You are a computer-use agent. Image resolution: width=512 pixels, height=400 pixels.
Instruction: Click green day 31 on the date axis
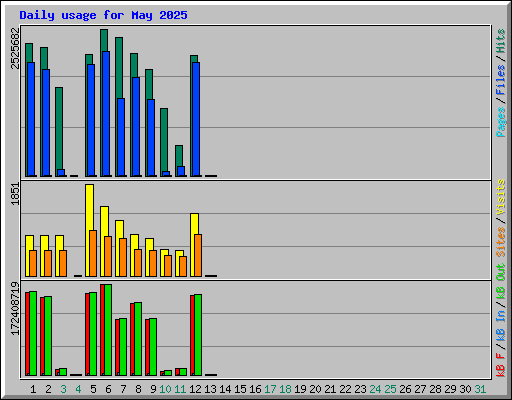click(480, 389)
